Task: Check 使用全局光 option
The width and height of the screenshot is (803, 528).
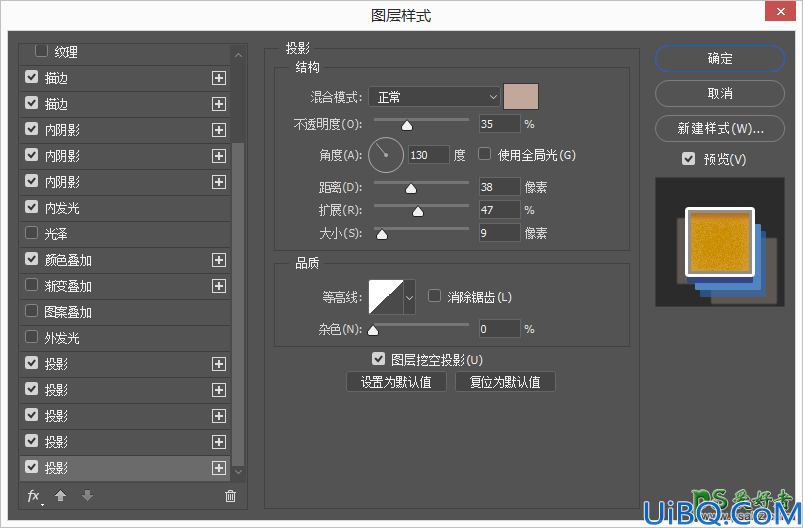Action: [484, 154]
